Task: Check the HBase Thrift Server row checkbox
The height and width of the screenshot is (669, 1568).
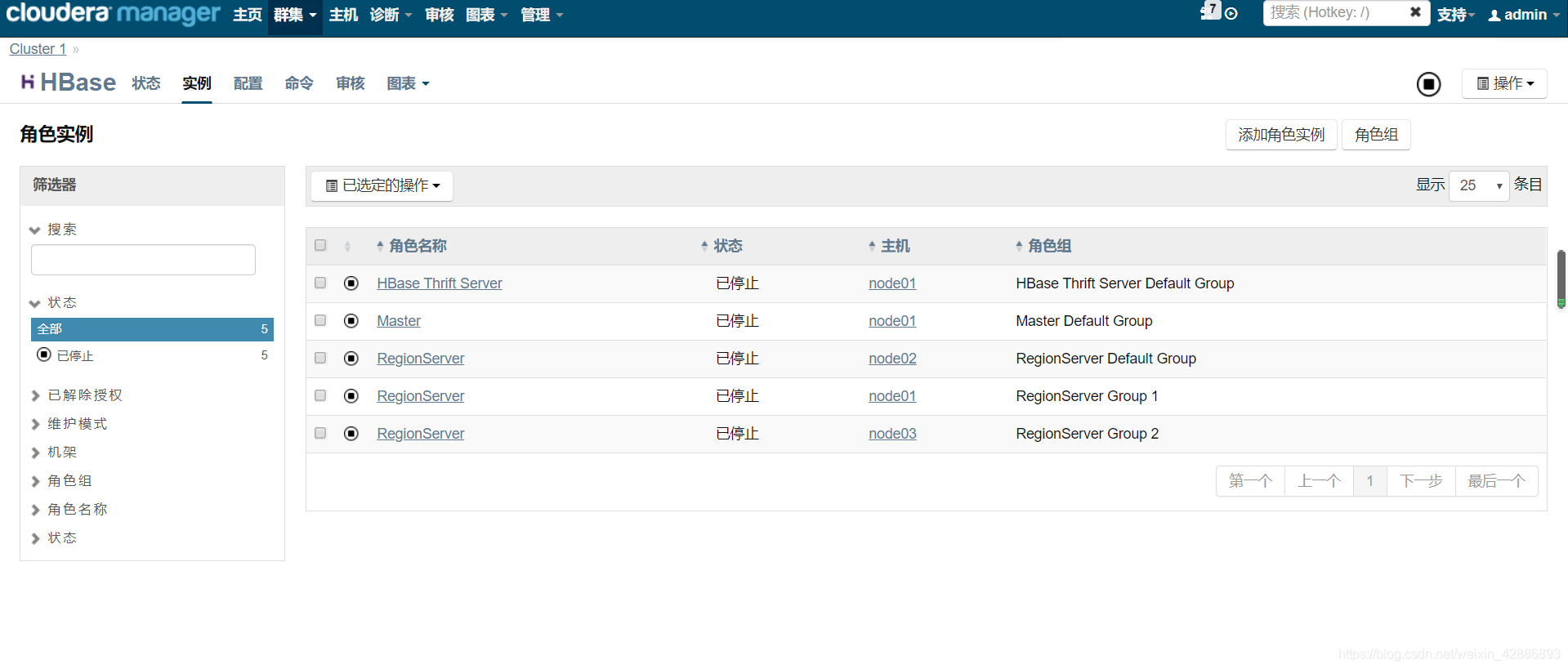Action: tap(320, 283)
